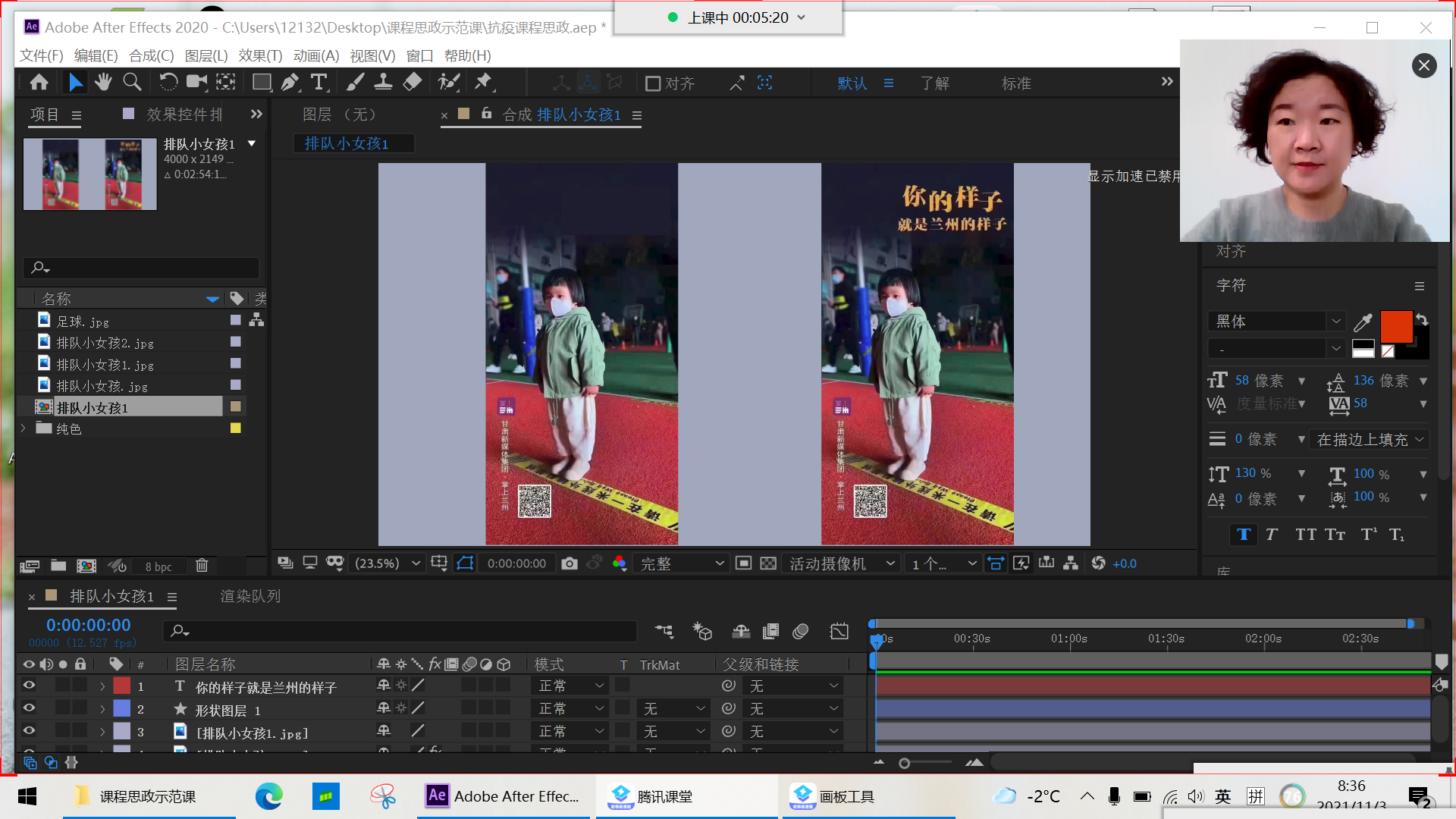The image size is (1456, 819).
Task: Click the red fill color swatch
Action: [1395, 325]
